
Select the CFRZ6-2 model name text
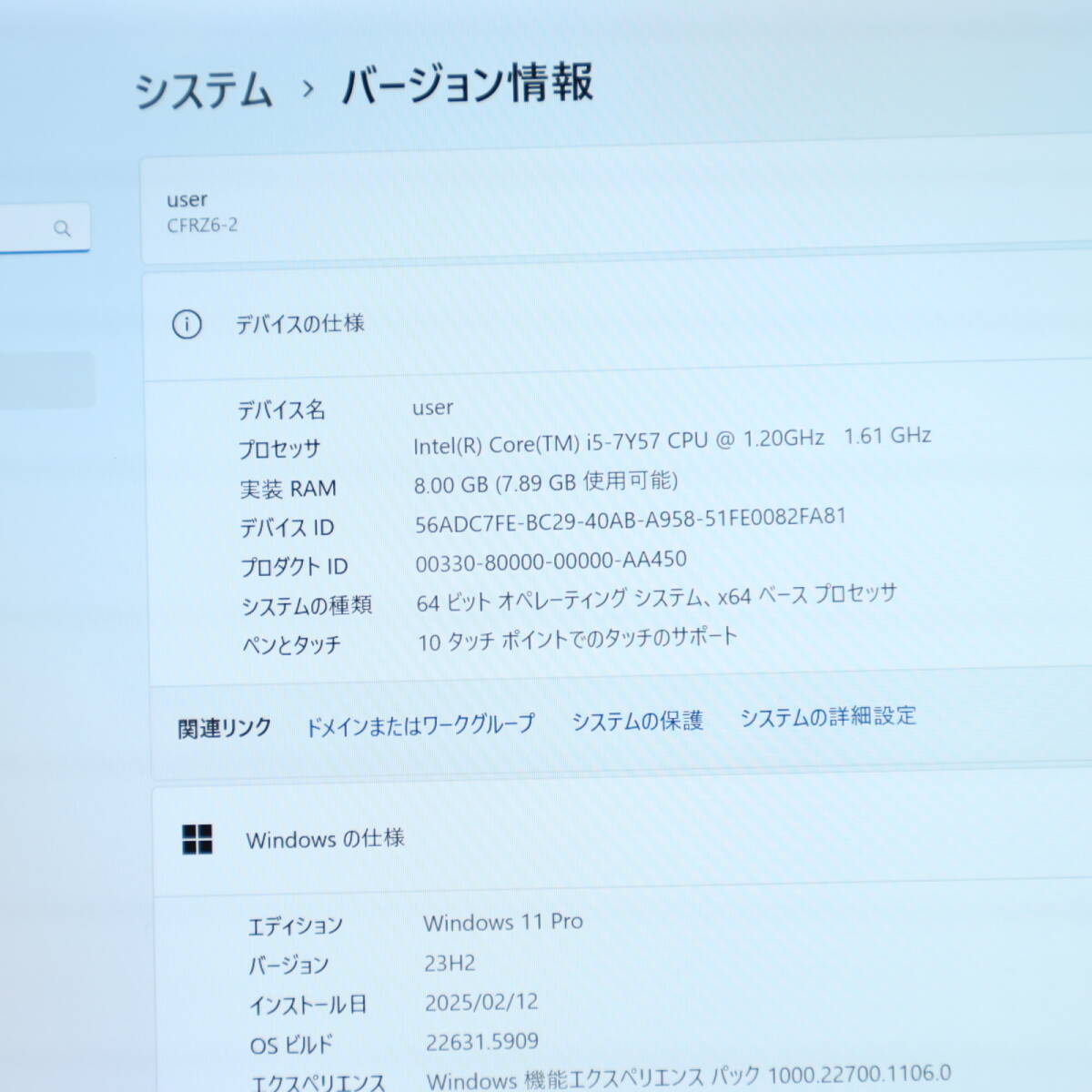tap(202, 225)
